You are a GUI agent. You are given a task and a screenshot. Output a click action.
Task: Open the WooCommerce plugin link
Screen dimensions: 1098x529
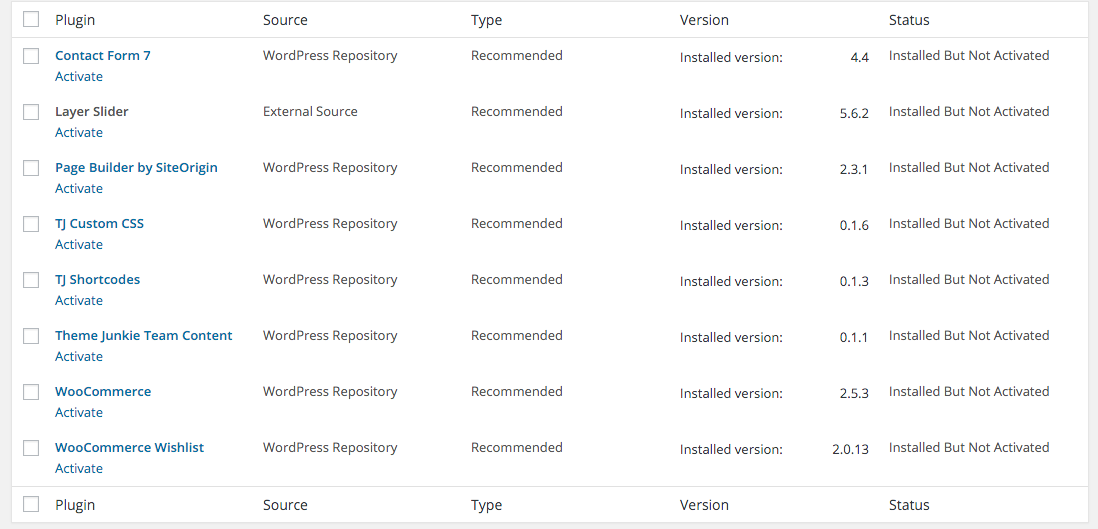click(x=103, y=392)
